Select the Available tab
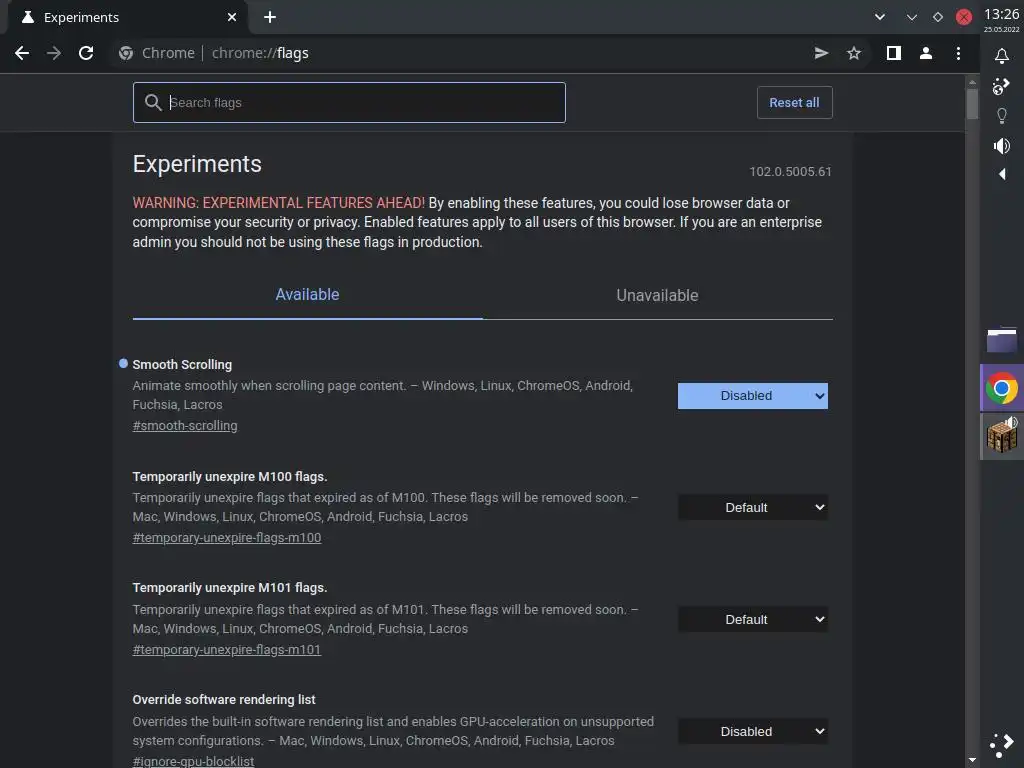The image size is (1024, 768). (307, 295)
